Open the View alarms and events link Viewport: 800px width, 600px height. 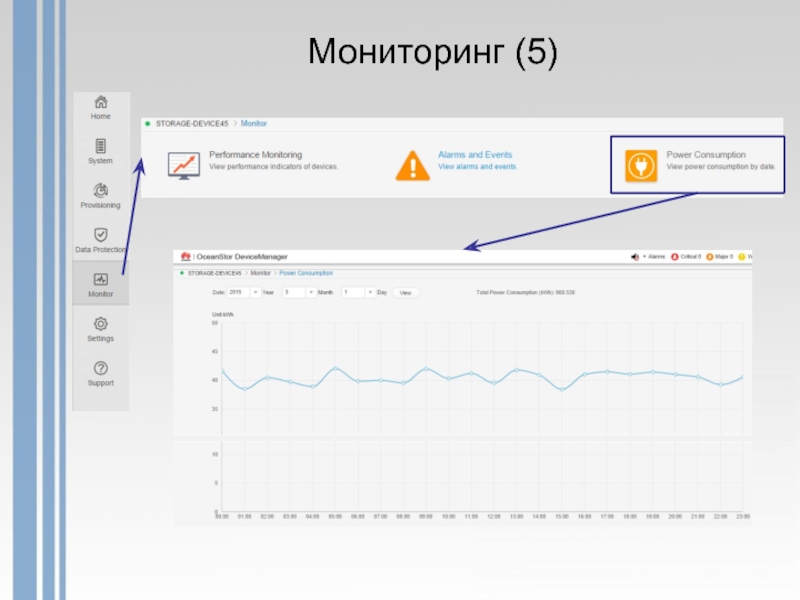[478, 167]
